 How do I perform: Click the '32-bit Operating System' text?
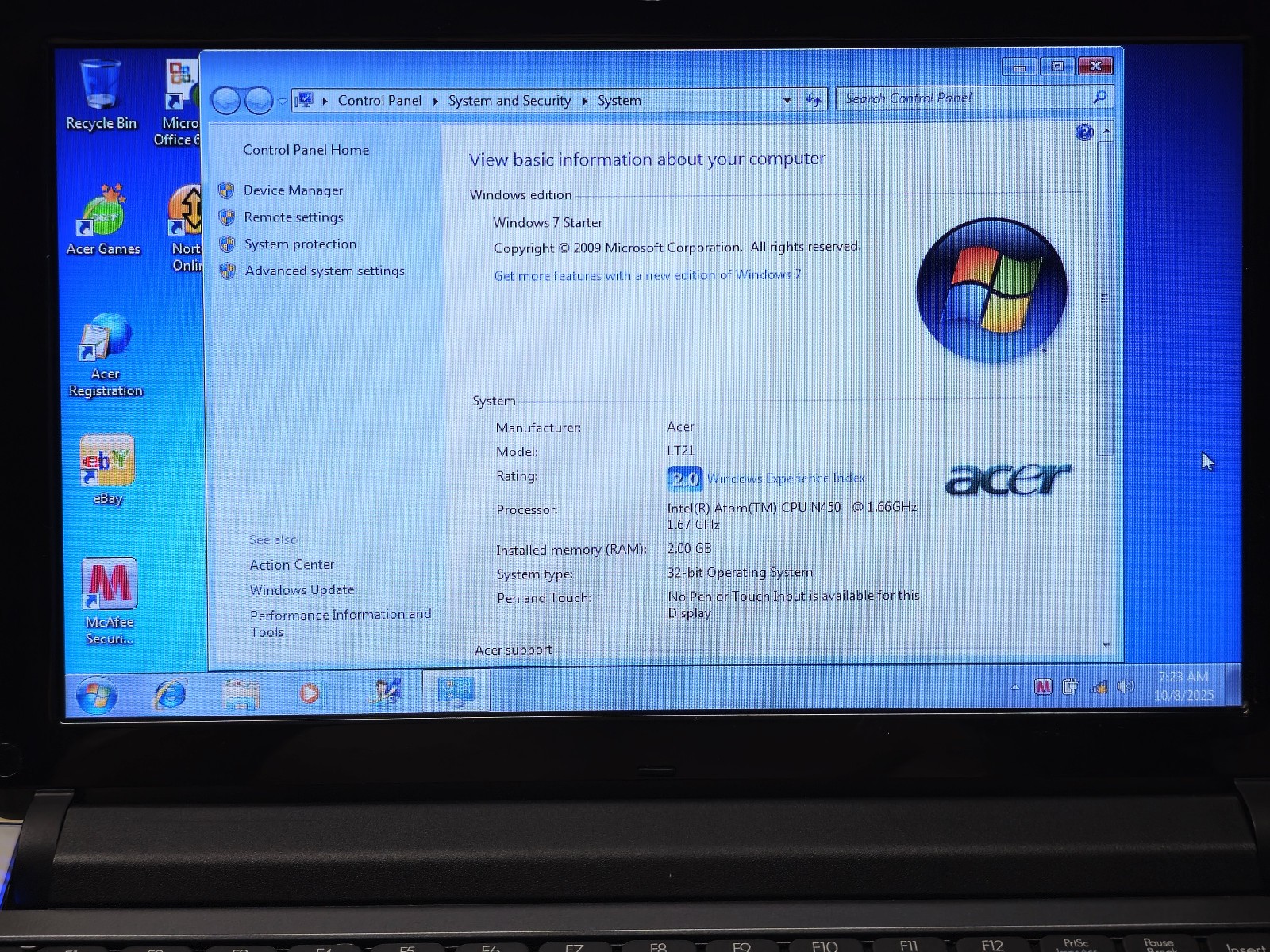[740, 572]
